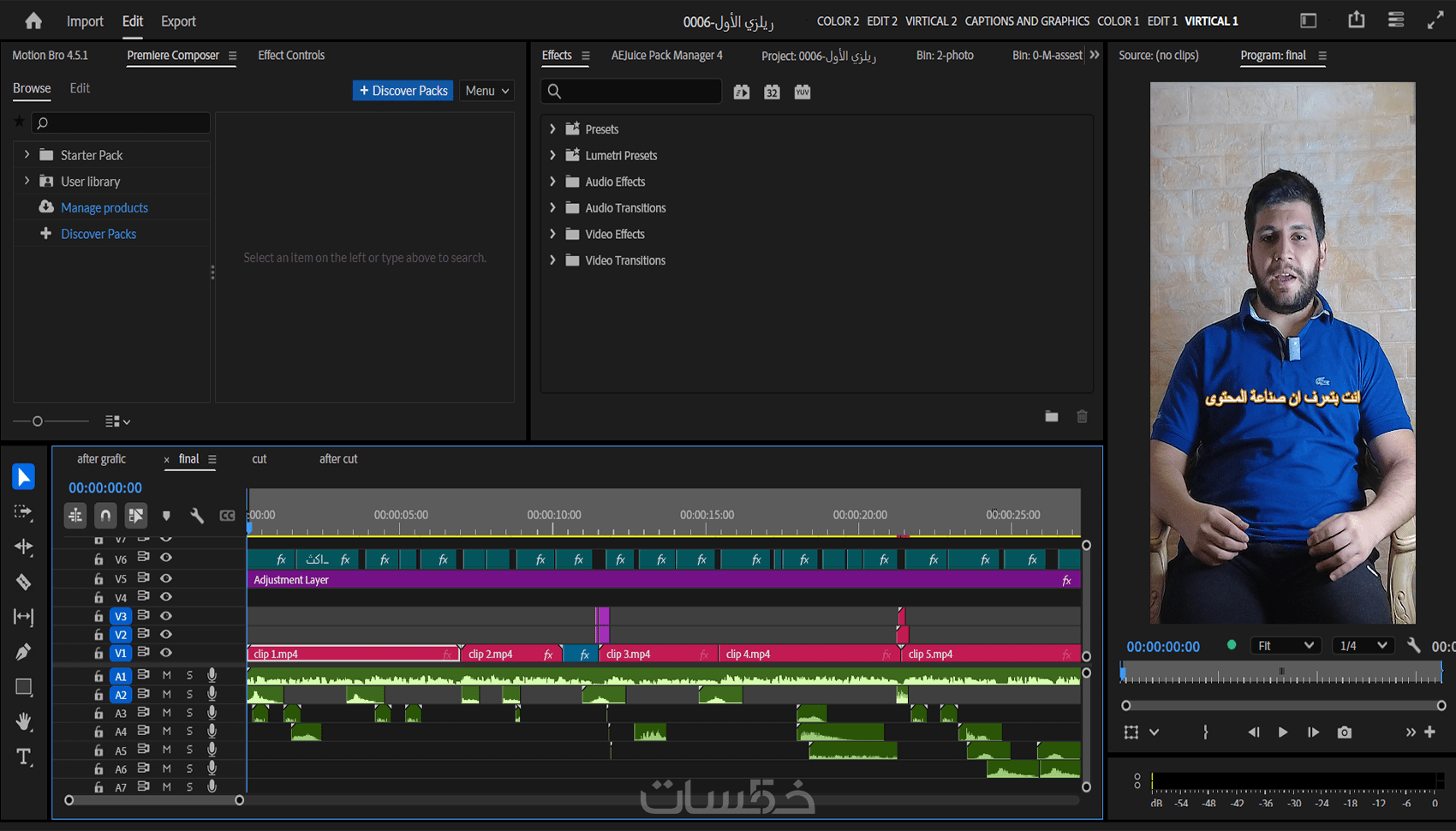The width and height of the screenshot is (1456, 831).
Task: Open the Fit zoom level dropdown
Action: click(x=1286, y=646)
